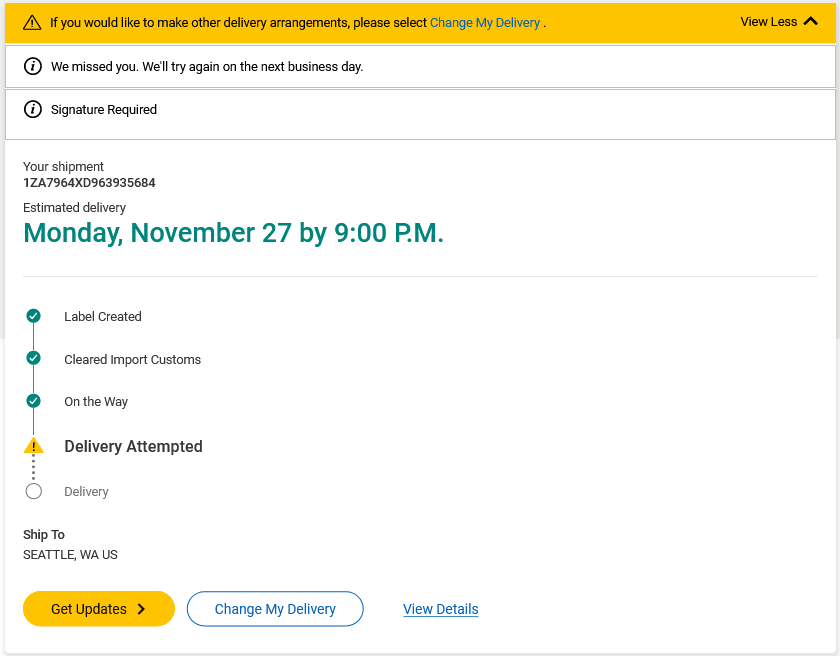Click the SEATTLE, WA US ship-to address
This screenshot has height=656, width=840.
(x=70, y=555)
